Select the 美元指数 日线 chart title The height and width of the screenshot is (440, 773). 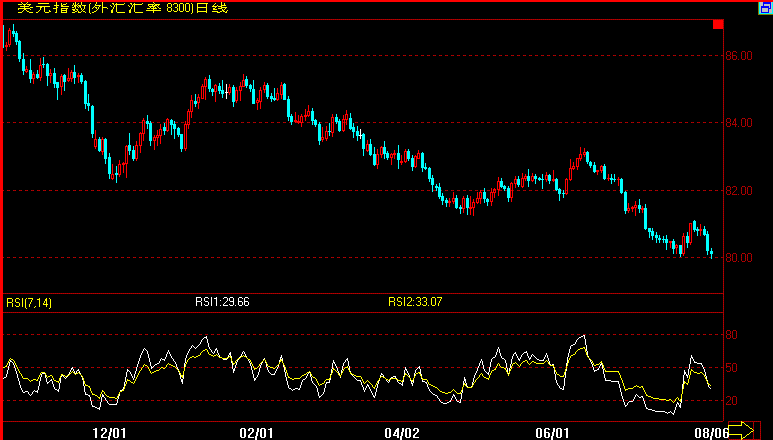123,8
